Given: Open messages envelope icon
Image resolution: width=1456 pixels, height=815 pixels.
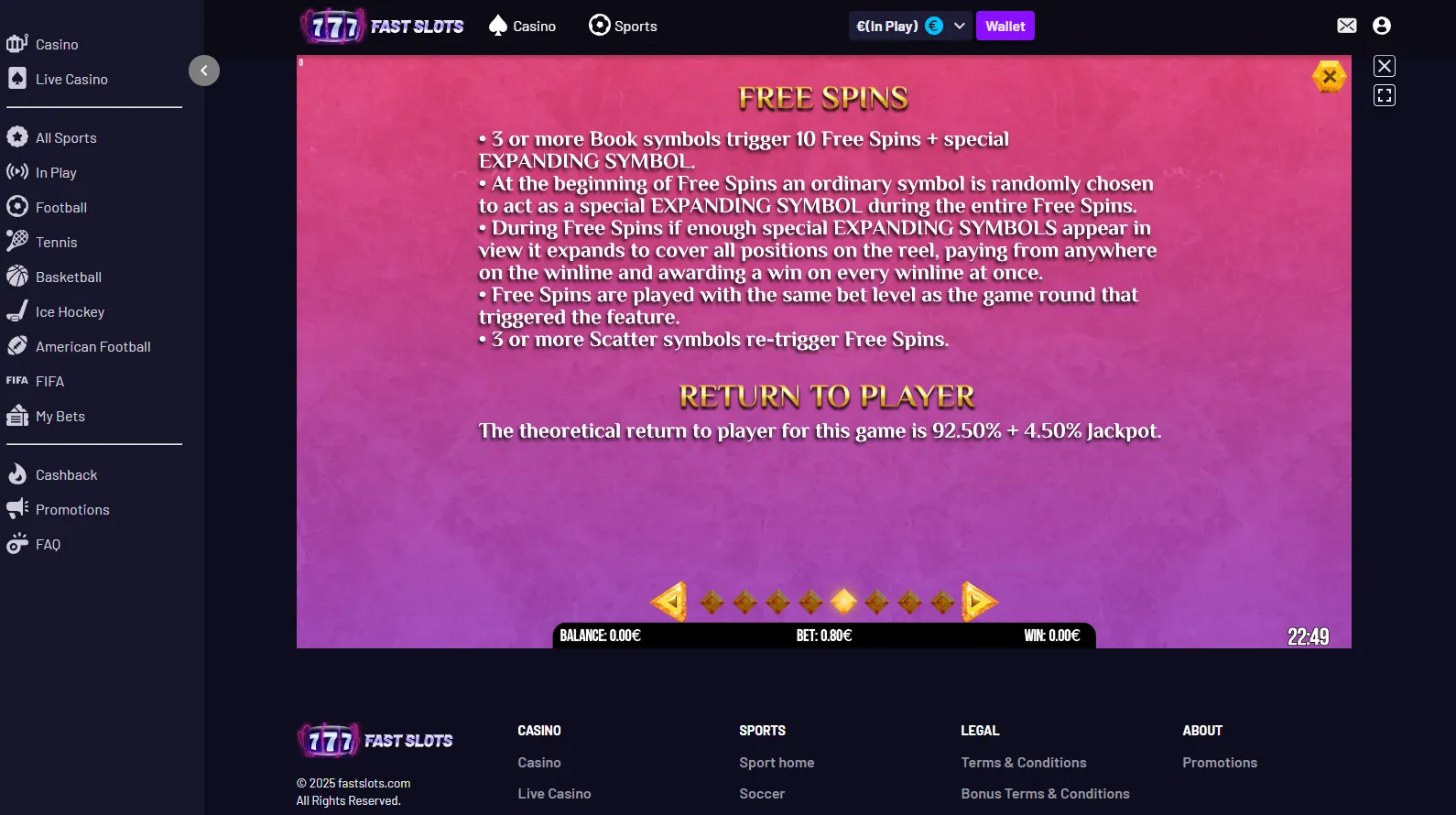Looking at the screenshot, I should pyautogui.click(x=1346, y=26).
